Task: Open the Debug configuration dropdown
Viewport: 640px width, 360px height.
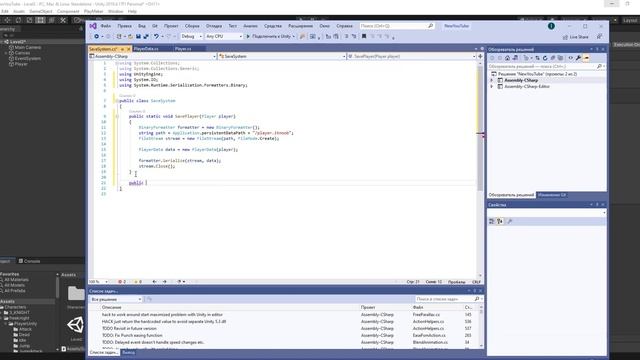Action: (191, 36)
